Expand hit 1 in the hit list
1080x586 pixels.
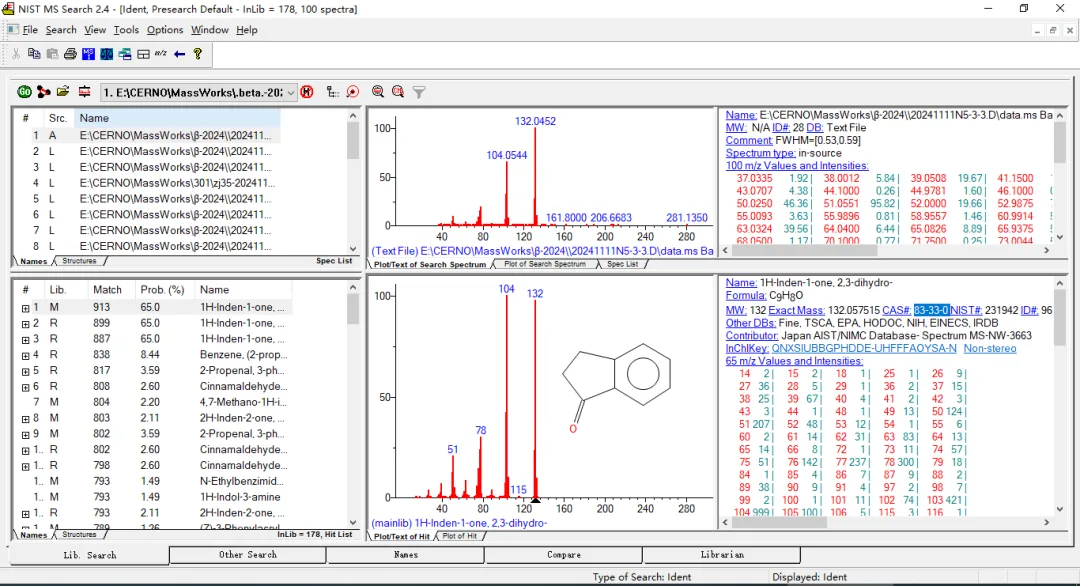25,308
